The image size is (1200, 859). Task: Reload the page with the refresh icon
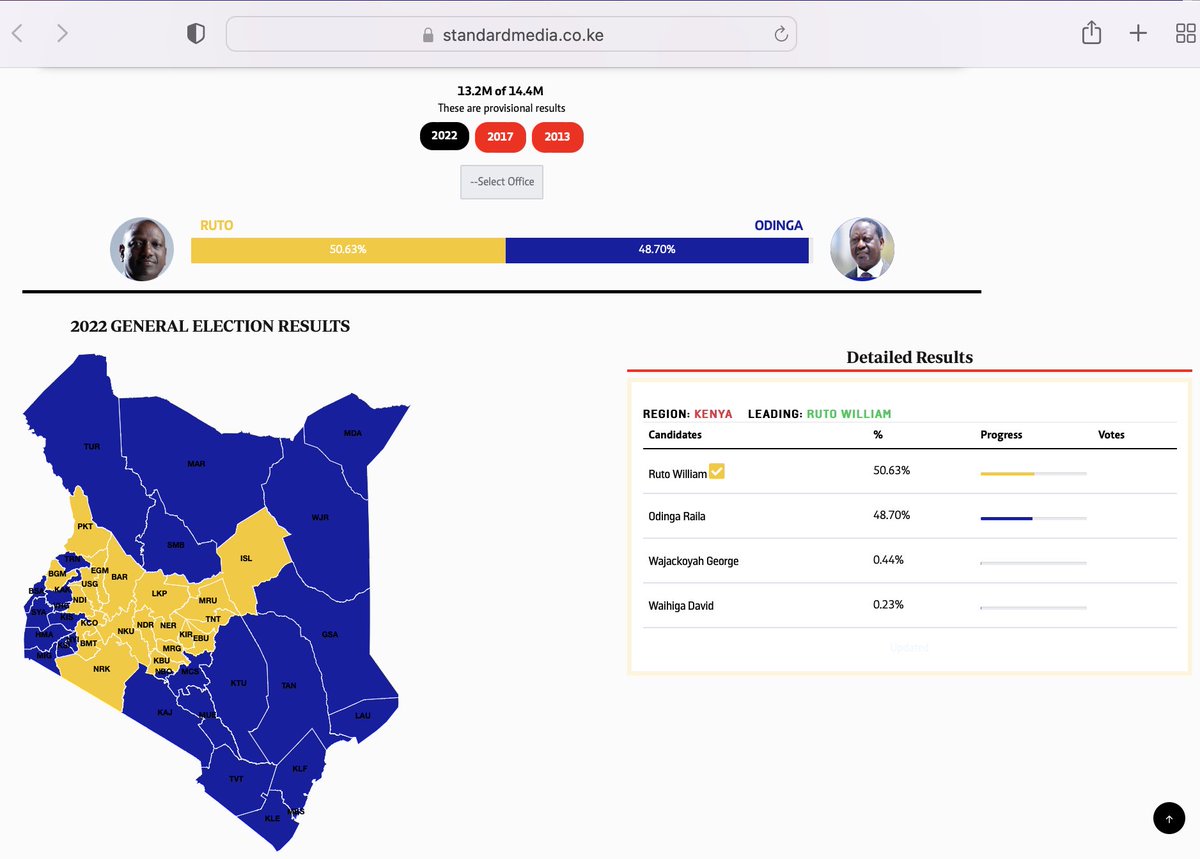point(781,35)
